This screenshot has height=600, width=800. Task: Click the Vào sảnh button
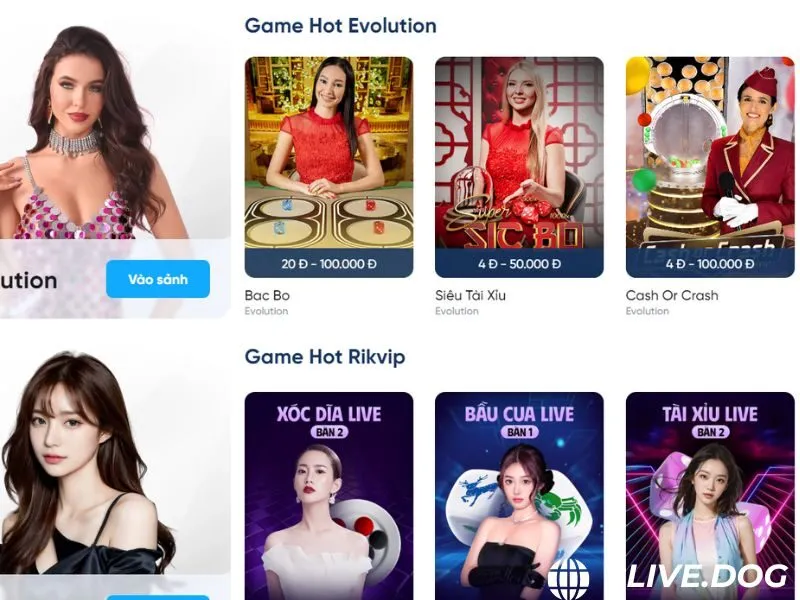[158, 279]
